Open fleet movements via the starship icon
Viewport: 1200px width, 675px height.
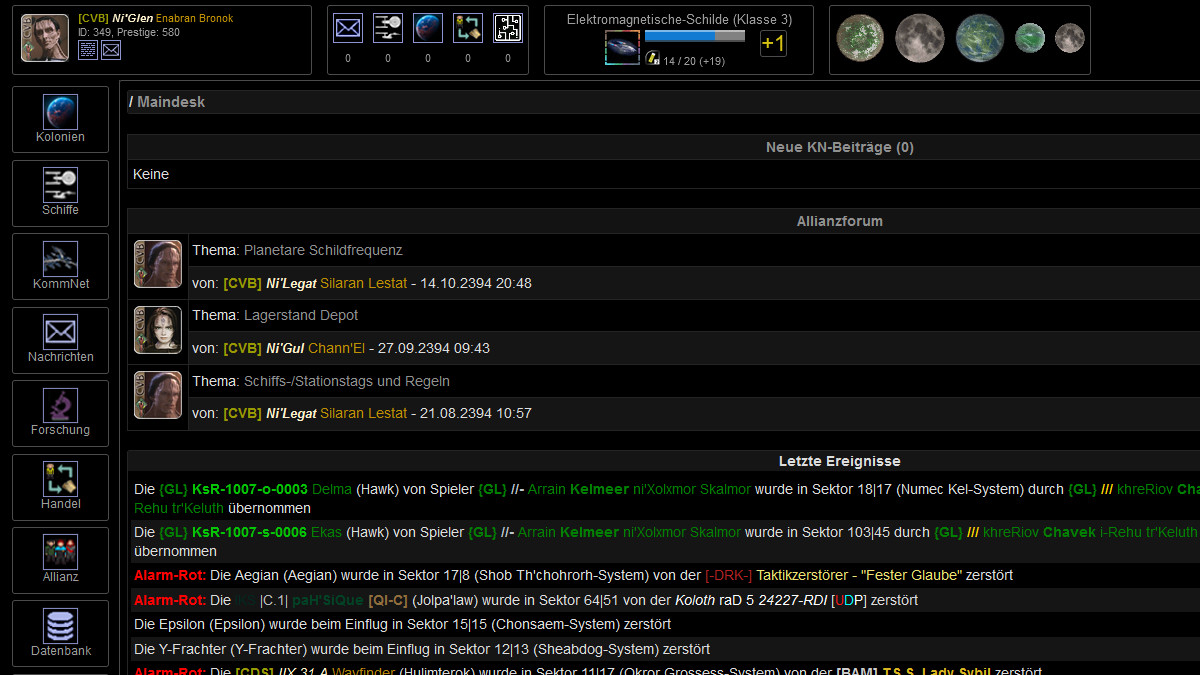(x=388, y=29)
